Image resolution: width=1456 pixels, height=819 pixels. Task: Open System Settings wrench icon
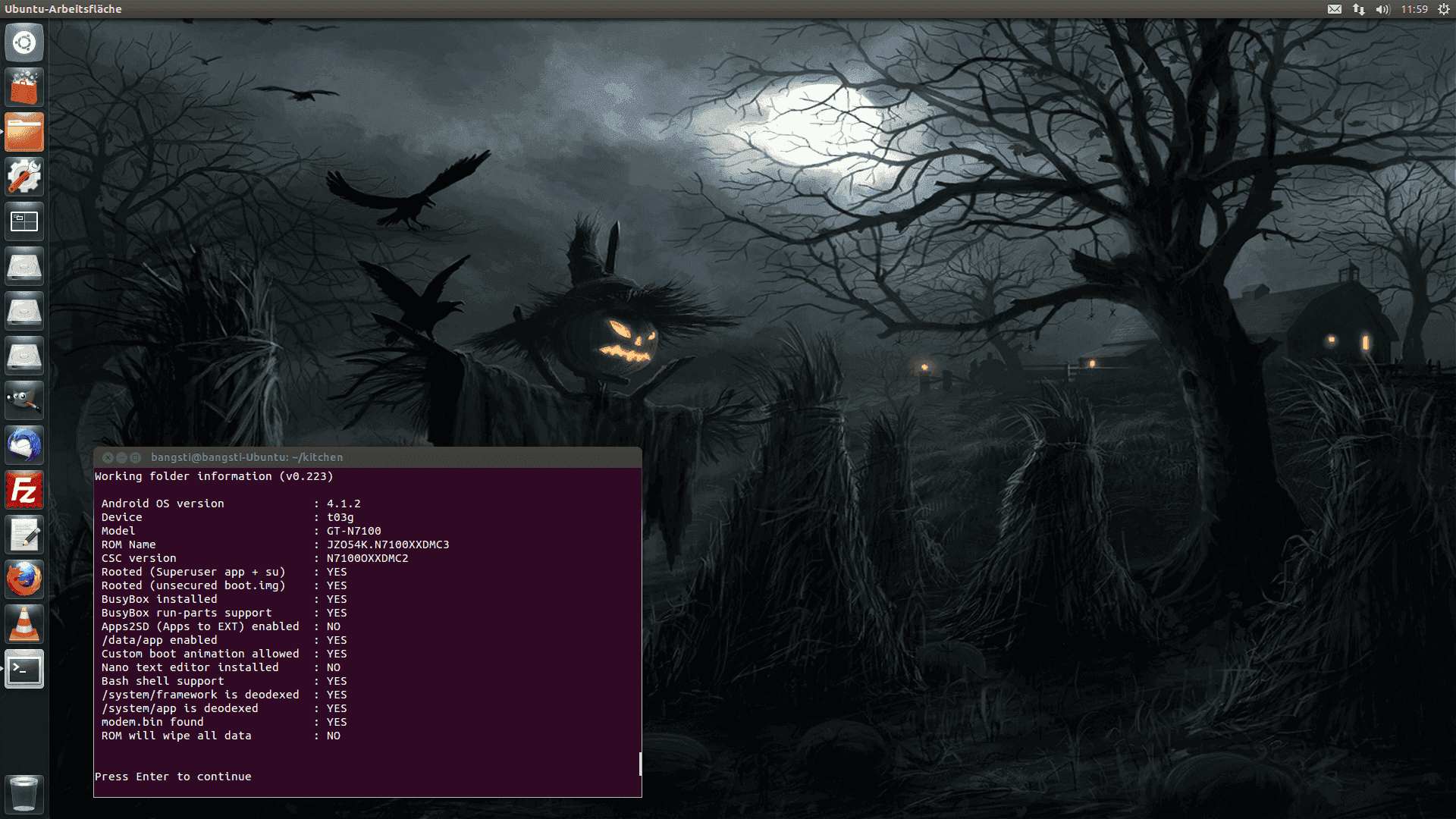click(24, 177)
